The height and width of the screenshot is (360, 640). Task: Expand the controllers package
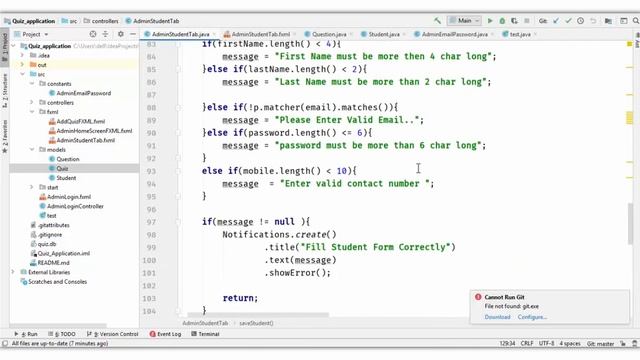tap(32, 102)
